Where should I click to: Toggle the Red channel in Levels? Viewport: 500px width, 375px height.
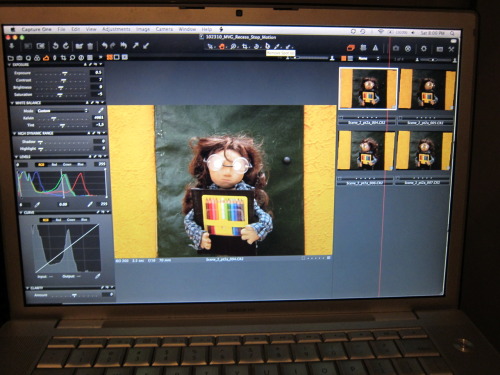(55, 164)
